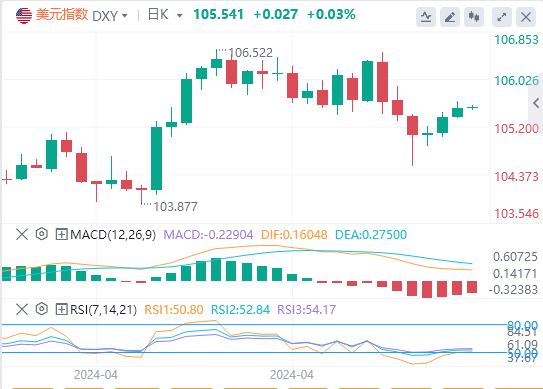Click the 103.877 low price marker
The height and width of the screenshot is (389, 543).
(175, 207)
